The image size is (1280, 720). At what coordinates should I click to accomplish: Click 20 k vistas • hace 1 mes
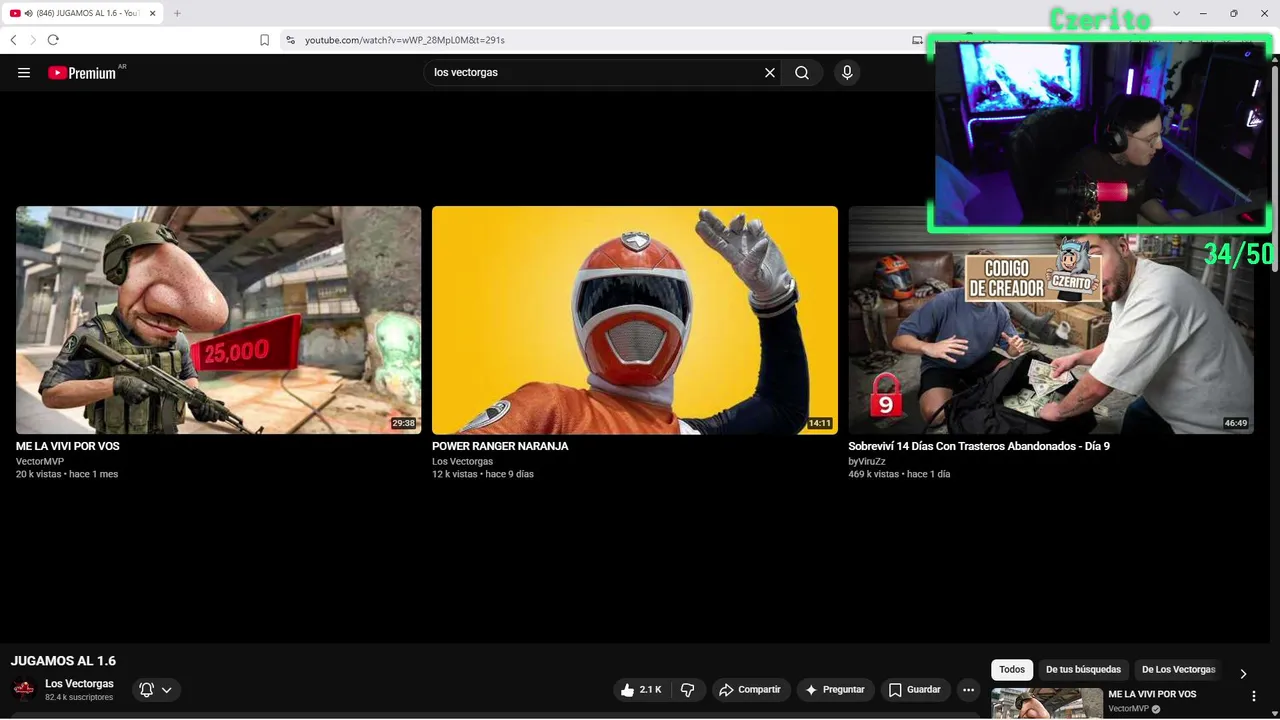tap(67, 474)
